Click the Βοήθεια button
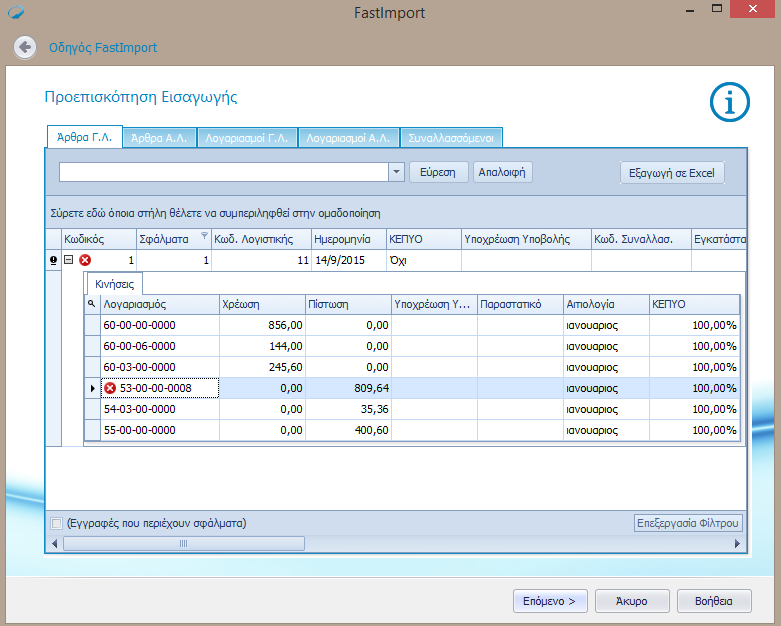The height and width of the screenshot is (626, 781). [714, 601]
